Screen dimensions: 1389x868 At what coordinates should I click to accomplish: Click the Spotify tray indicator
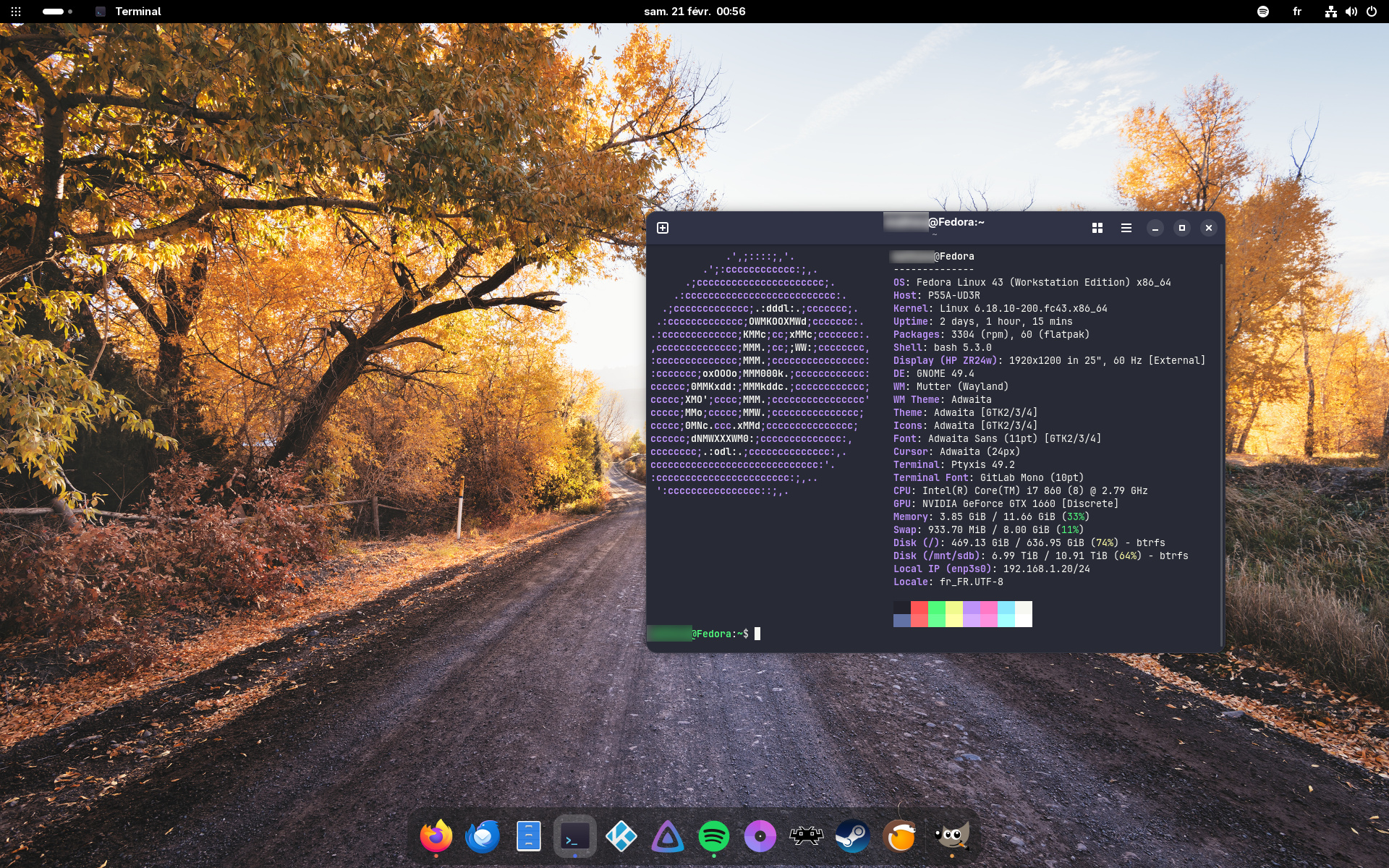1262,12
